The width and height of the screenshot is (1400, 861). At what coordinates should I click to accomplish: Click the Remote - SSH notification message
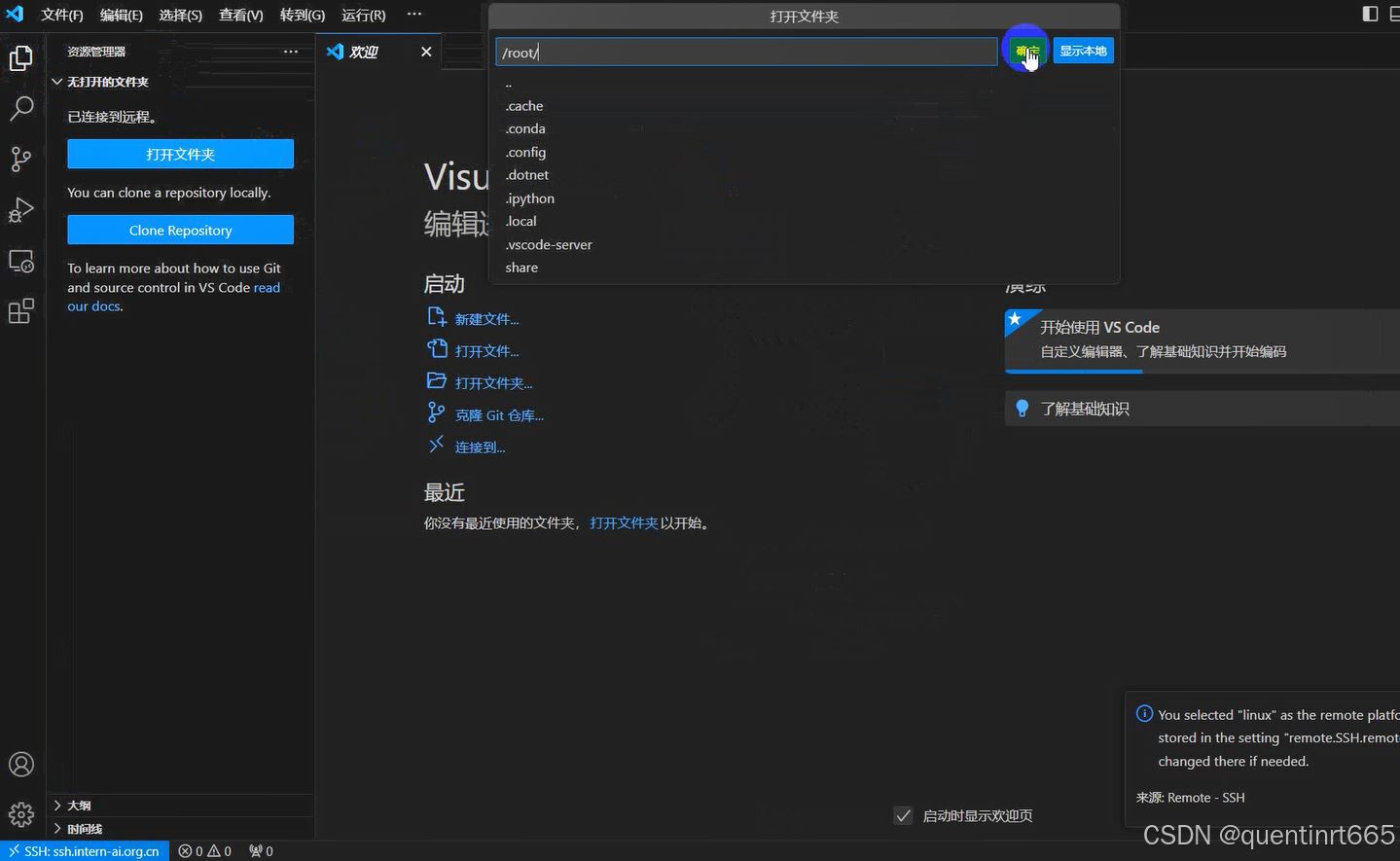(1276, 738)
